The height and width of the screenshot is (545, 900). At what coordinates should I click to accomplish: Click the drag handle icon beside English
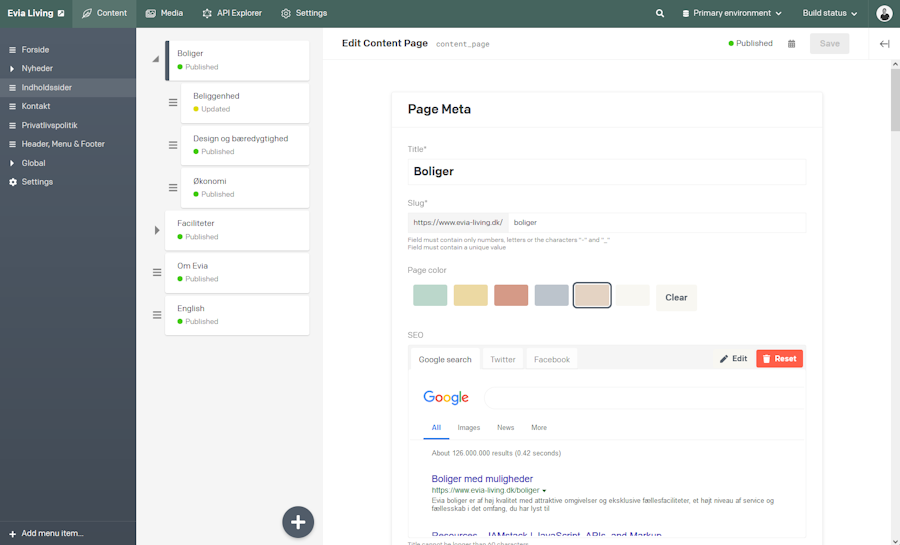tap(157, 315)
